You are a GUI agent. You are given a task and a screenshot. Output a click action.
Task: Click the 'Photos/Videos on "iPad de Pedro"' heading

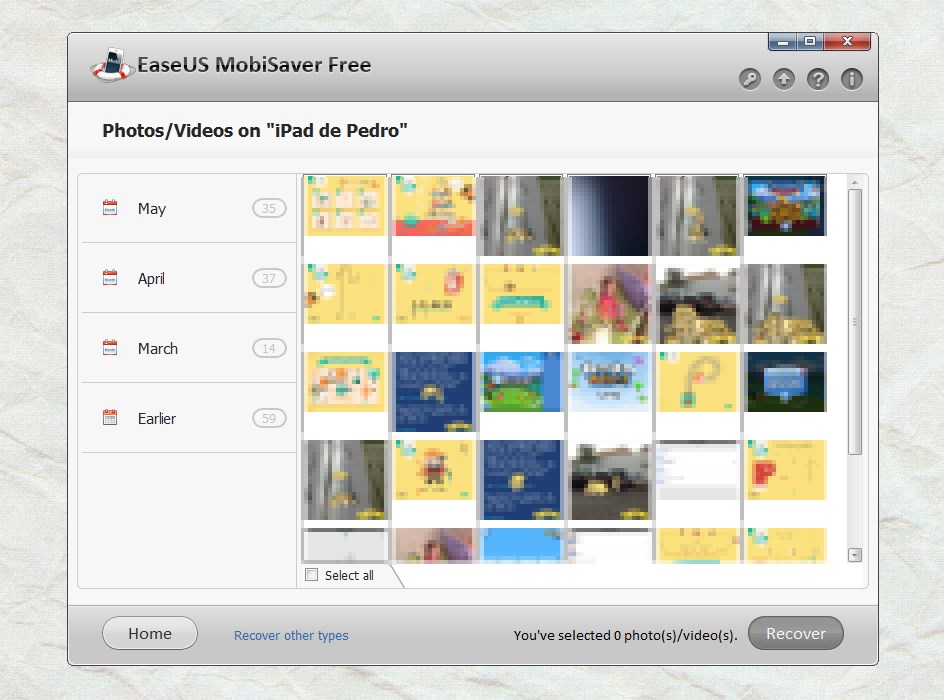pyautogui.click(x=255, y=131)
